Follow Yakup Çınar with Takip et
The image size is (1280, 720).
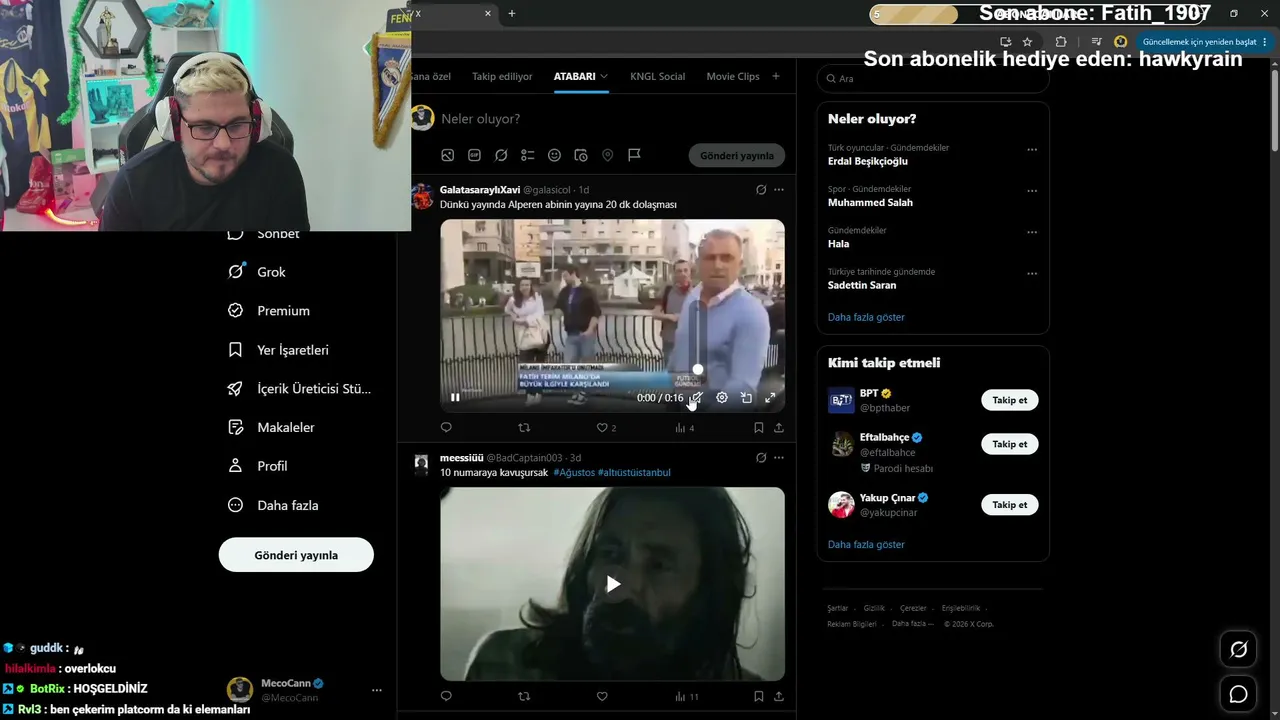(1010, 505)
